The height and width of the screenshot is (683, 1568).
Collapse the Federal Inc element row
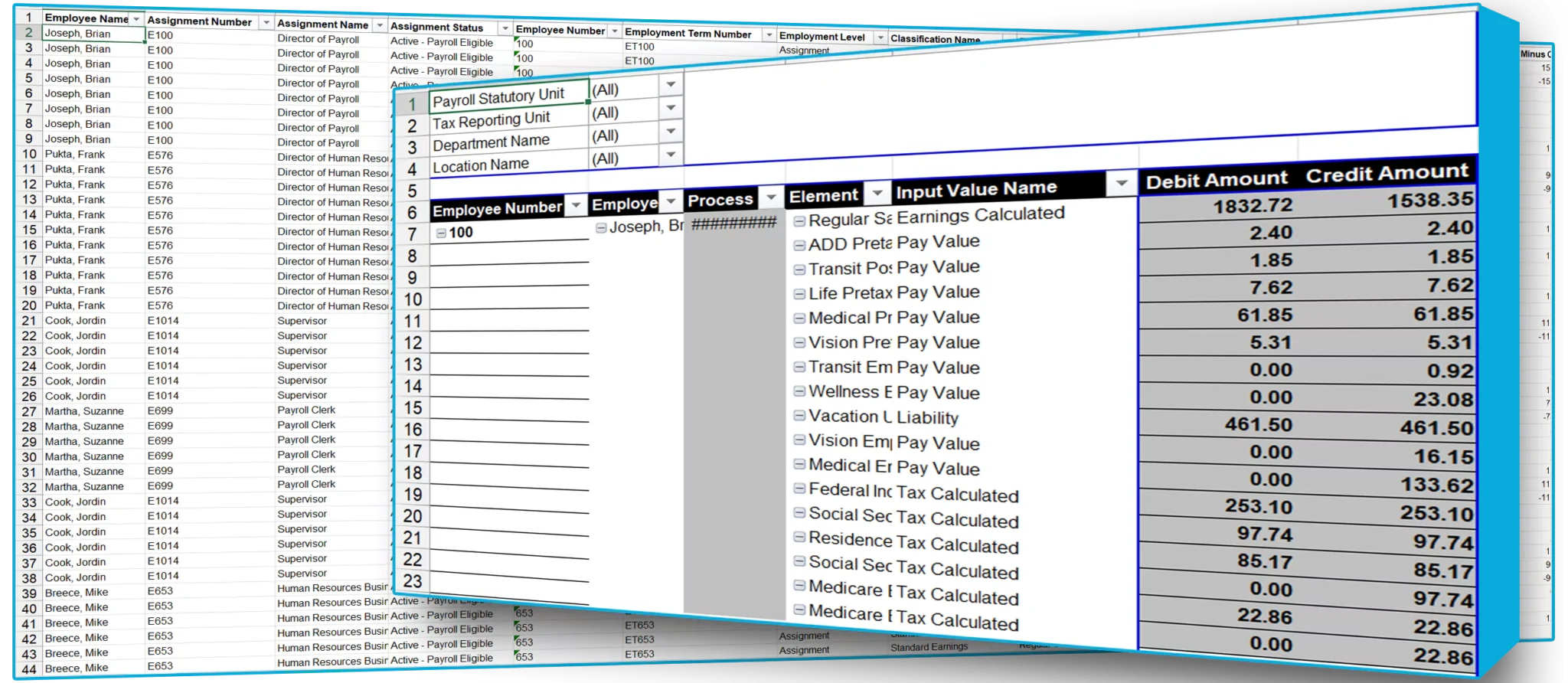799,489
